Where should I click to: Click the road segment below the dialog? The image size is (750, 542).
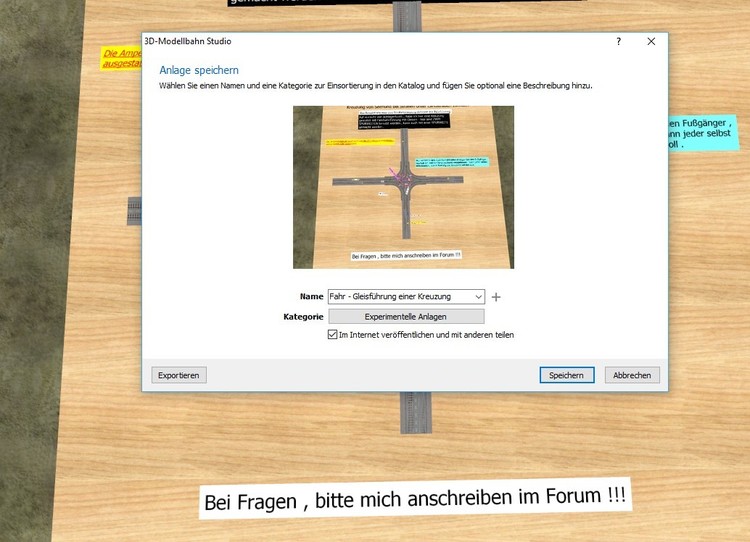coord(416,413)
